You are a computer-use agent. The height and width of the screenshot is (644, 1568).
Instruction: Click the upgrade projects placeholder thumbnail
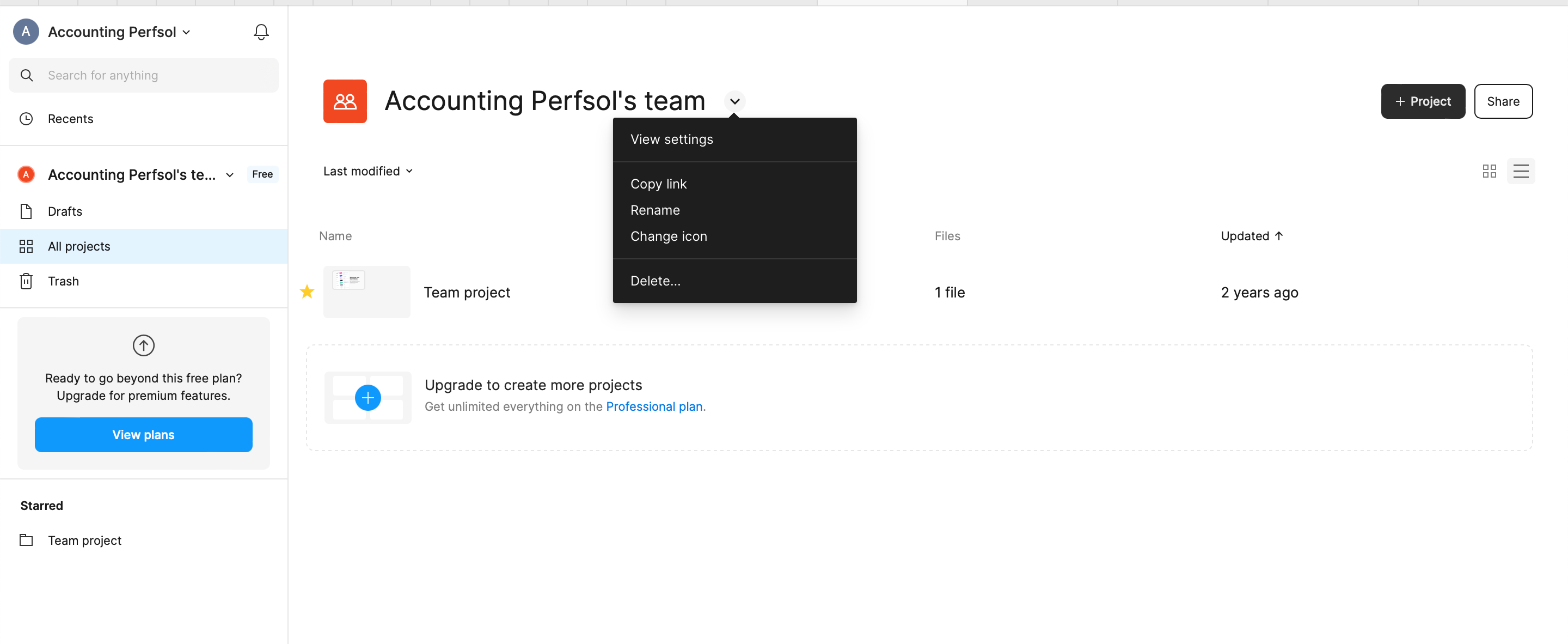pos(367,398)
